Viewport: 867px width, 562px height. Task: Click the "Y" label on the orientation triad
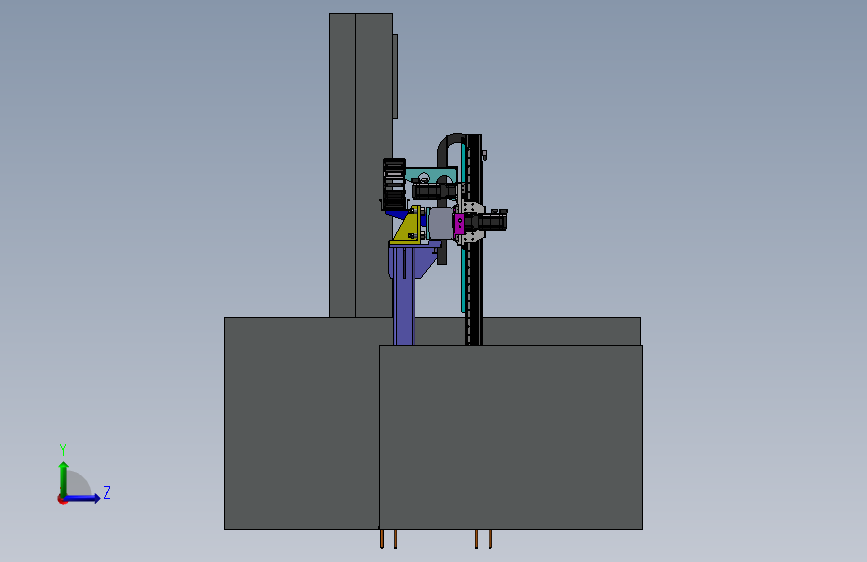coord(63,449)
